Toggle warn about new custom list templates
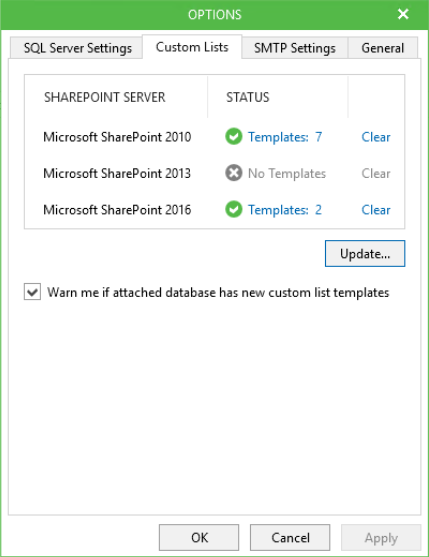 click(x=32, y=292)
